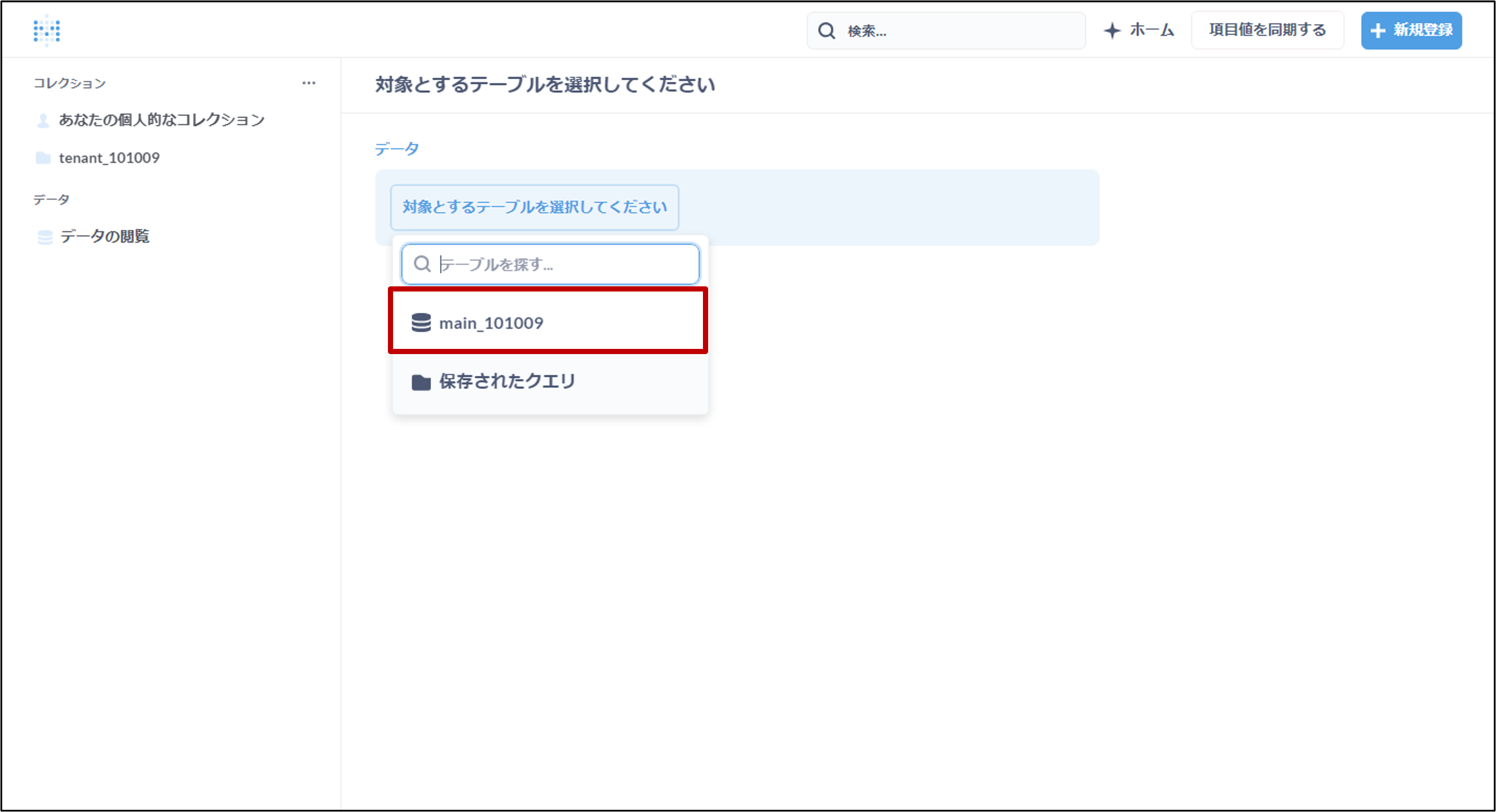
Task: Focus the テーブルを探す search field
Action: pos(564,265)
